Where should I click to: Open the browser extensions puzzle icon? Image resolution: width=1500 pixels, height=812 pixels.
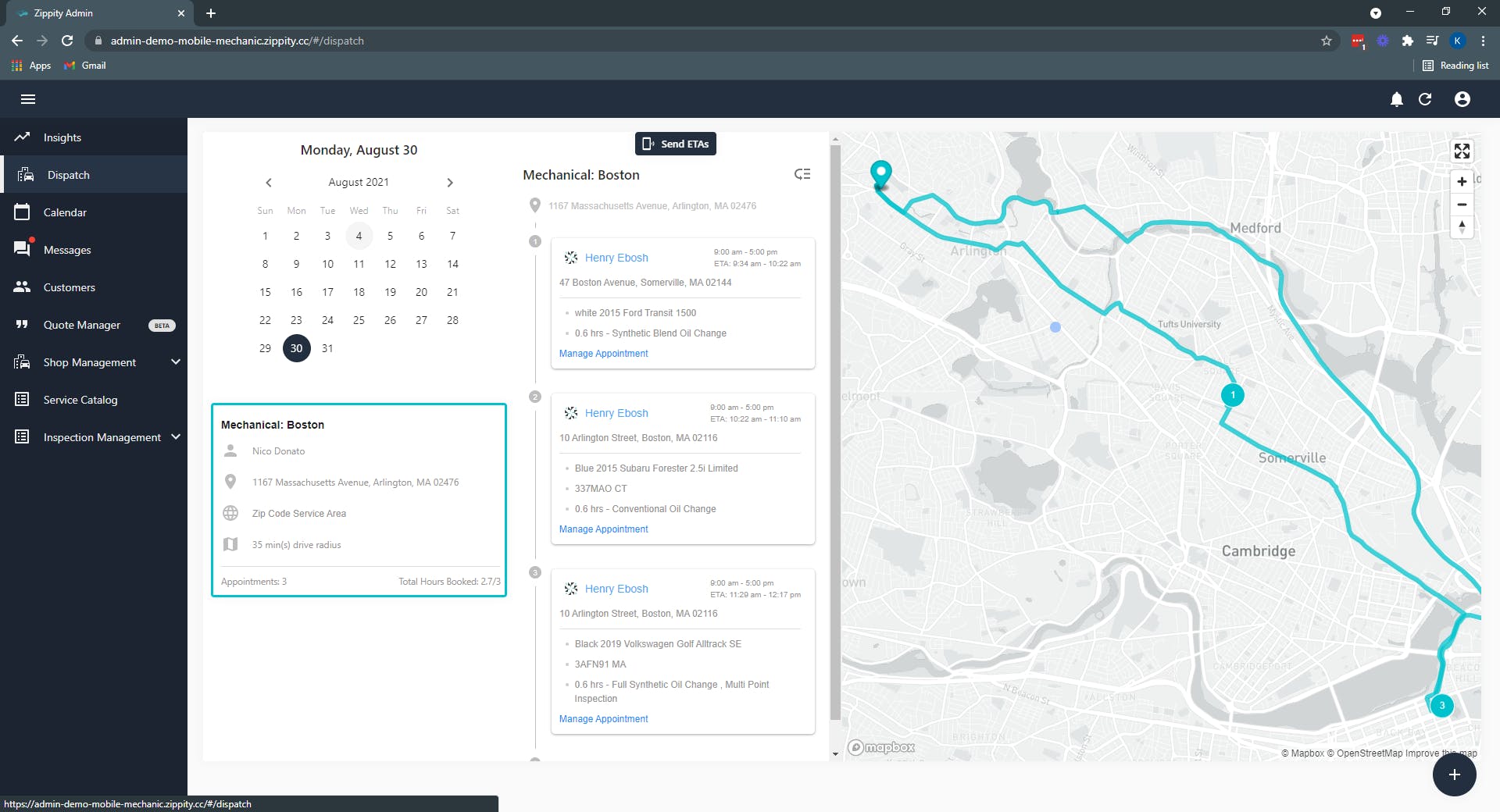(x=1408, y=41)
